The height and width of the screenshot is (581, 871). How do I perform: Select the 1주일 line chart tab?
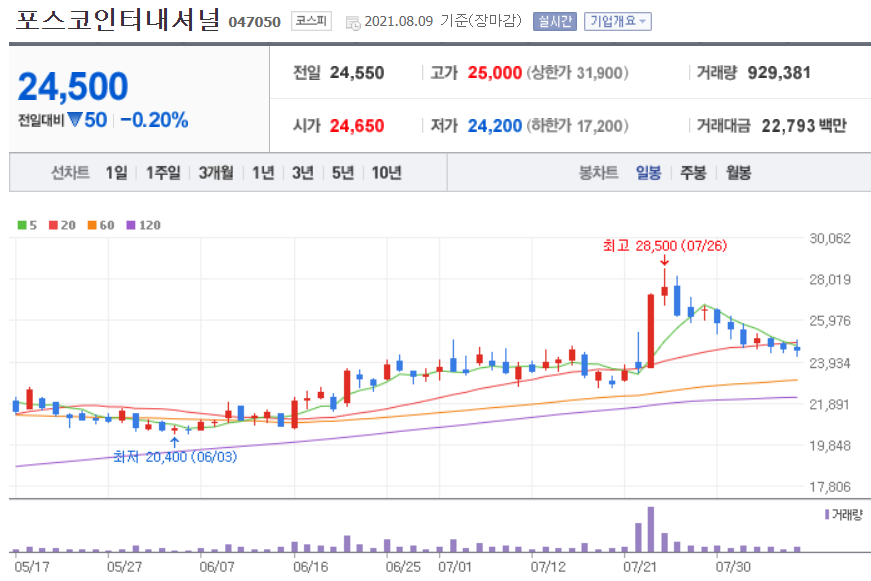tap(163, 173)
